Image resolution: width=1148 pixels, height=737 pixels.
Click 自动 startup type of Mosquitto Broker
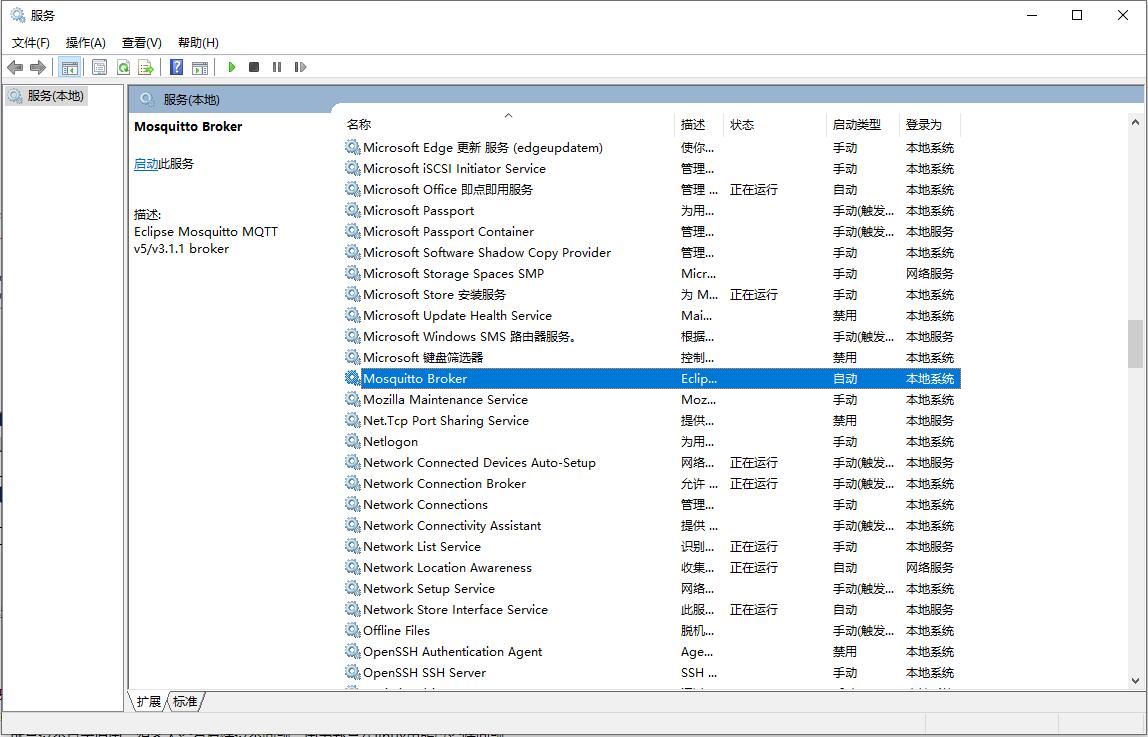pyautogui.click(x=845, y=378)
